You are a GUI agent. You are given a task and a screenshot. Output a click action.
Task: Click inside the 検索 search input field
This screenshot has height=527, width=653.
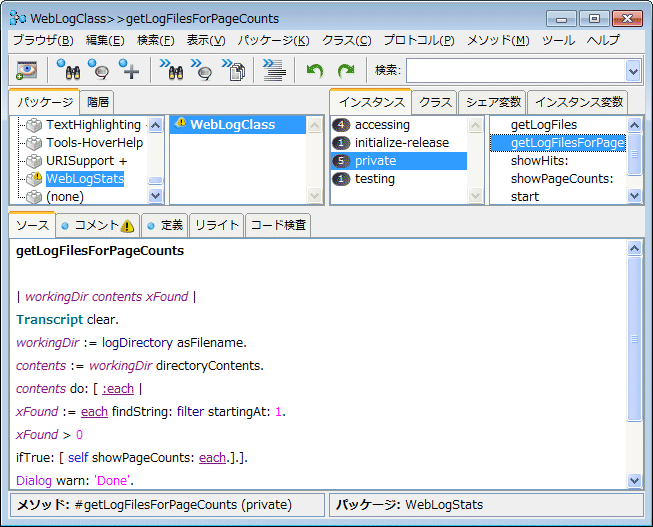coord(514,70)
